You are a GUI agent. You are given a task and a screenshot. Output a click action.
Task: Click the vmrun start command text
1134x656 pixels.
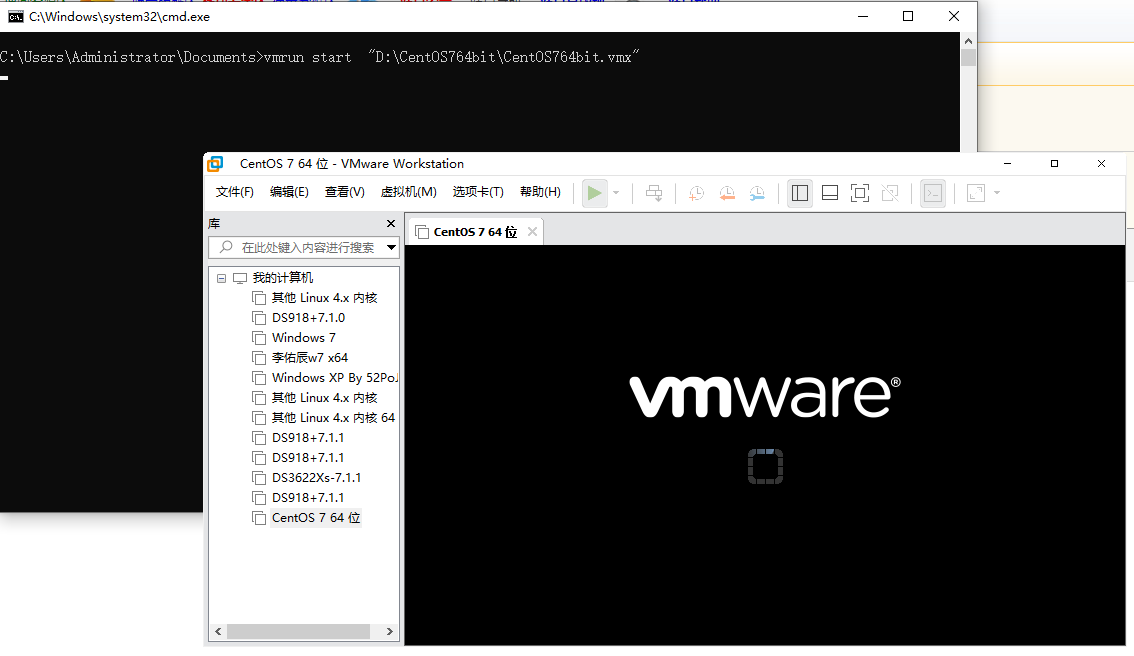(451, 56)
